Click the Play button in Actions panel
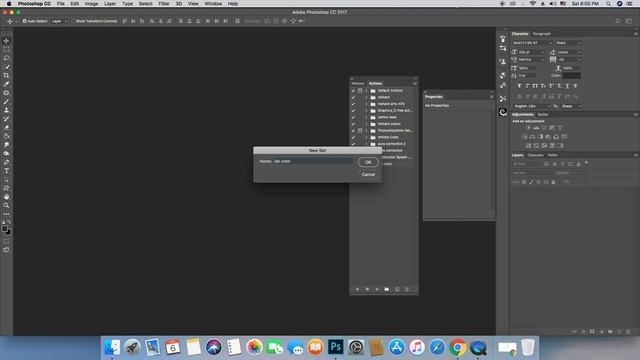Viewport: 640px width, 360px height. [x=377, y=289]
